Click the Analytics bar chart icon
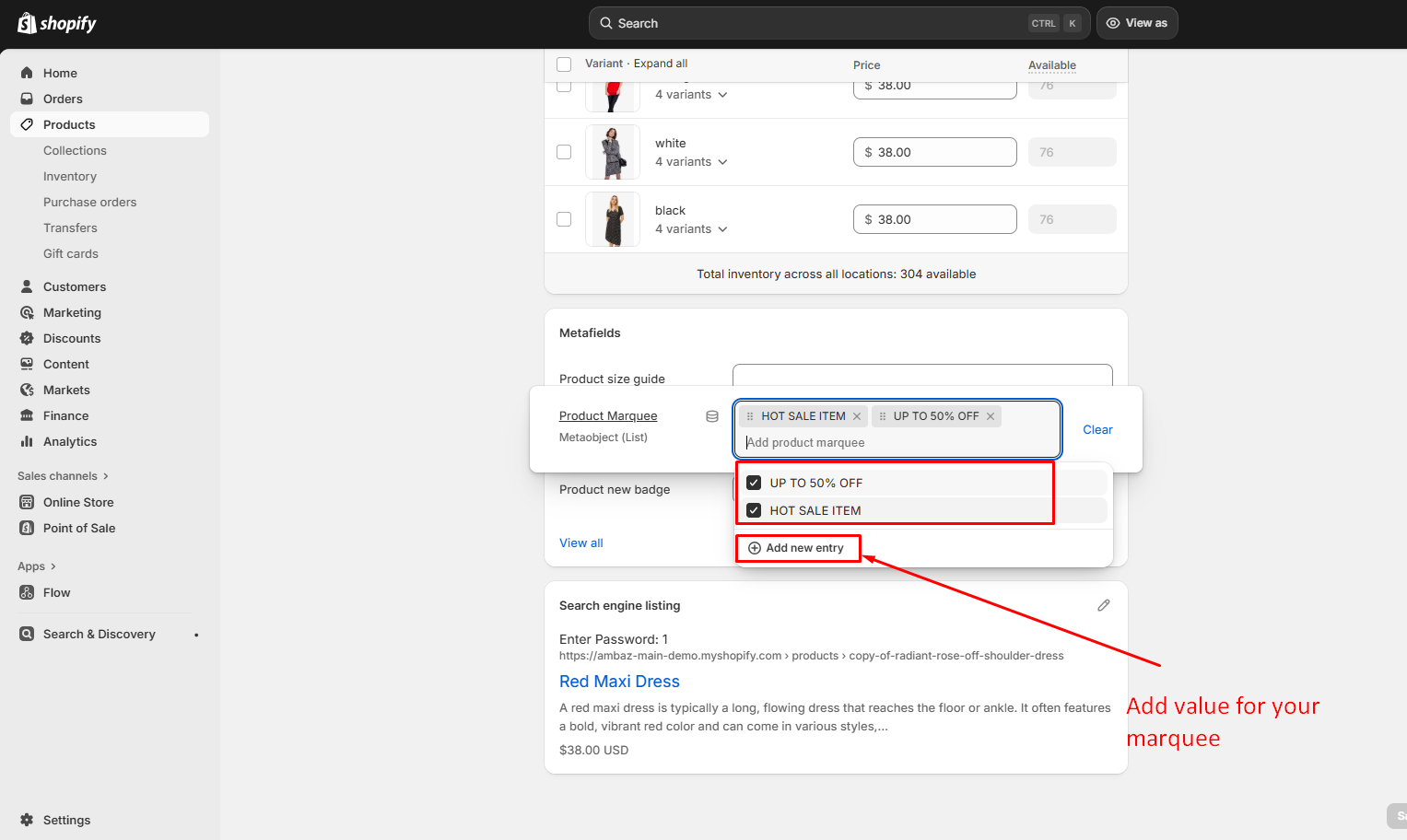This screenshot has height=840, width=1407. (27, 441)
